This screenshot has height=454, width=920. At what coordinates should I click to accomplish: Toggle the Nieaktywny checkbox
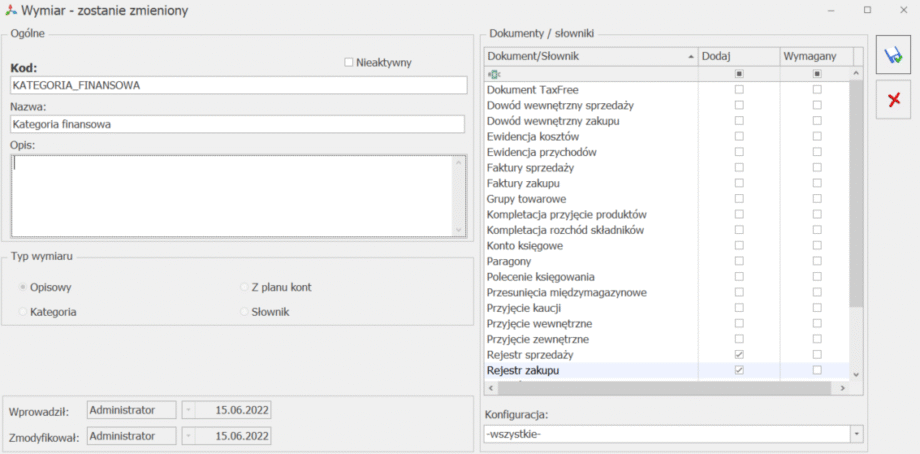[x=349, y=62]
